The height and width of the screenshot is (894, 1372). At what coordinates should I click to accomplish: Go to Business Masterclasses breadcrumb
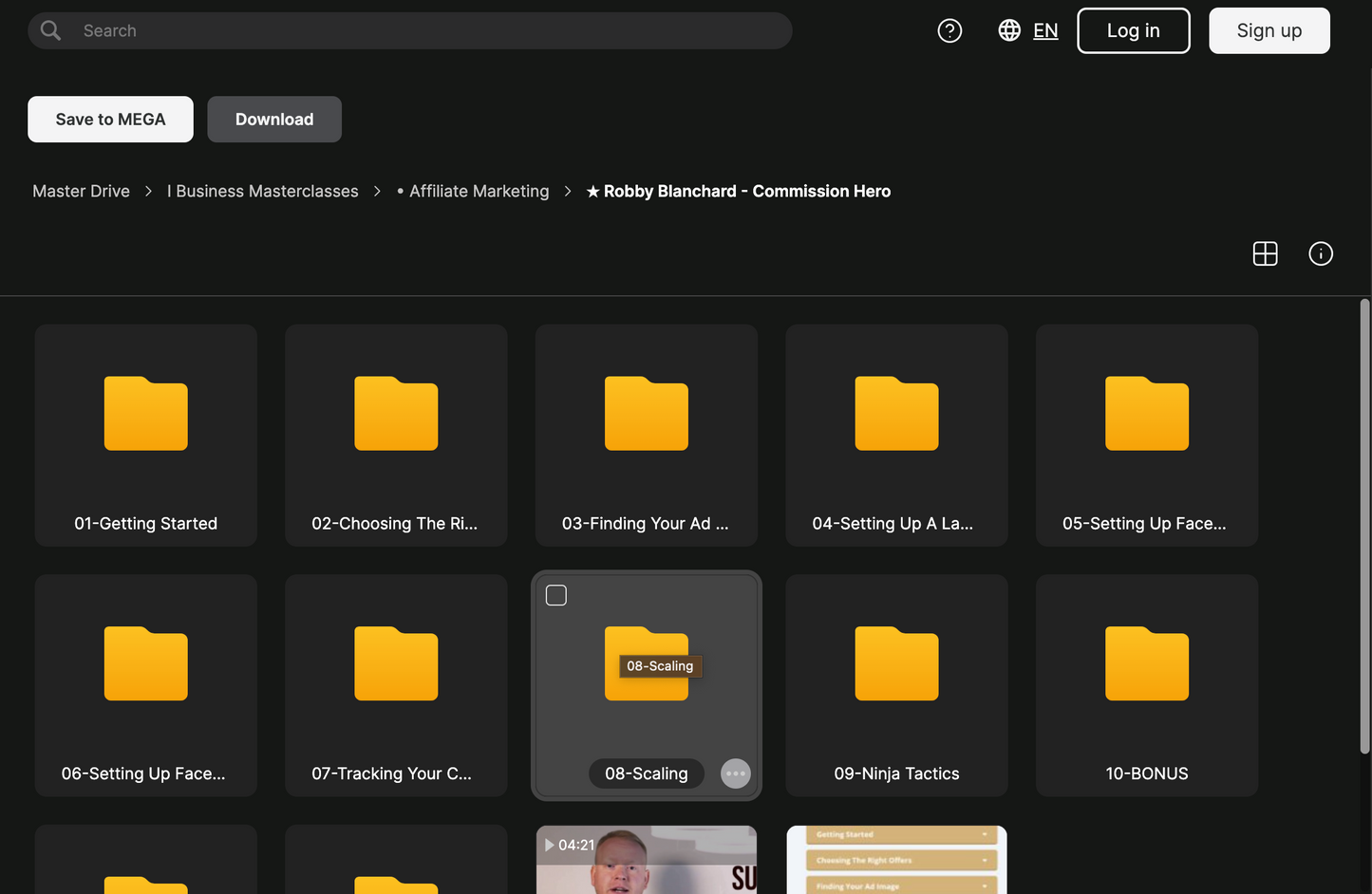coord(263,191)
